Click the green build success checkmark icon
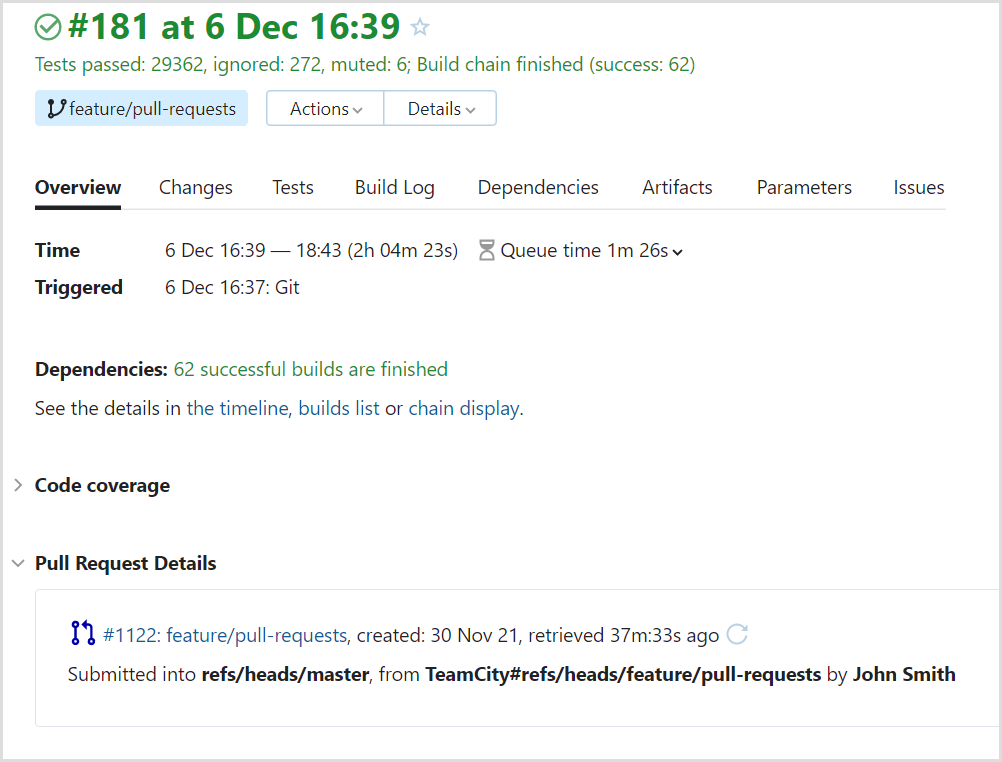The image size is (1002, 762). point(47,27)
